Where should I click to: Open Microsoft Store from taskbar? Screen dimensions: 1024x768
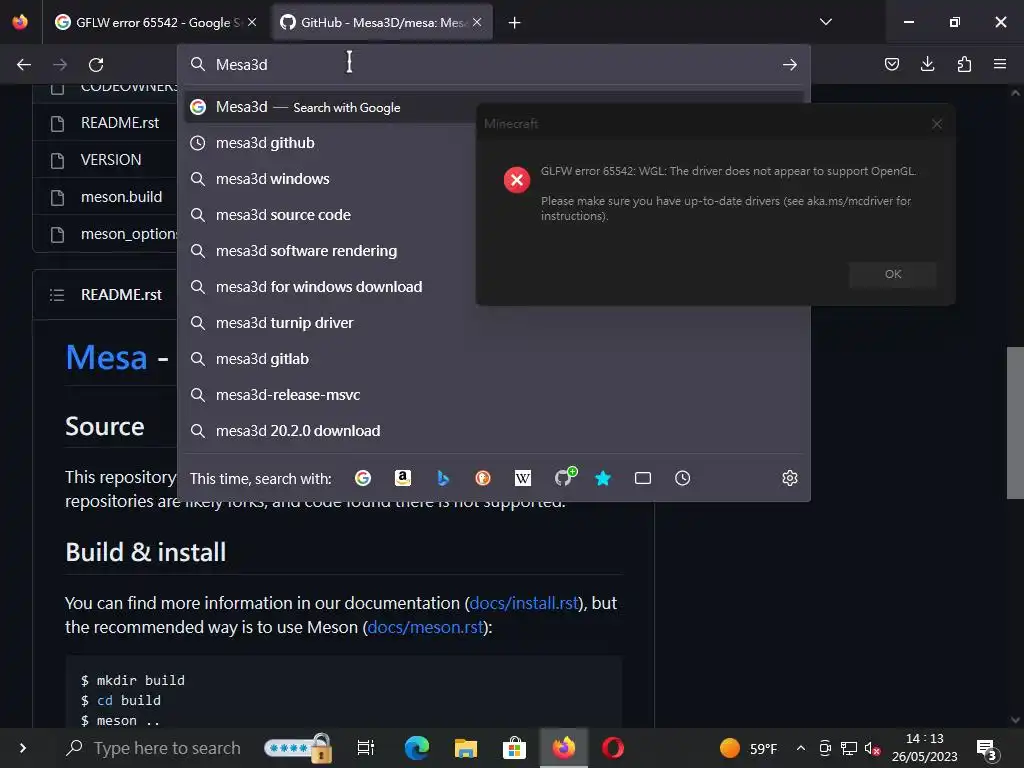point(515,748)
